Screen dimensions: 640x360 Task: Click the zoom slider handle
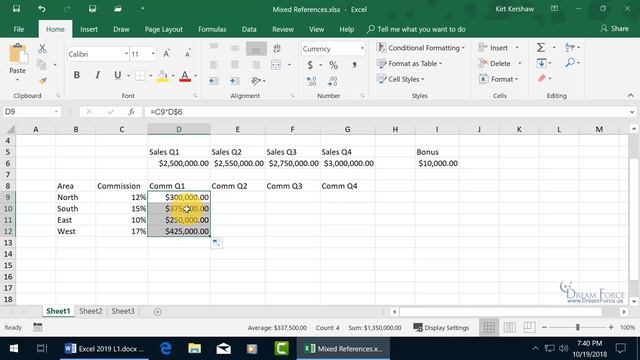tap(578, 327)
